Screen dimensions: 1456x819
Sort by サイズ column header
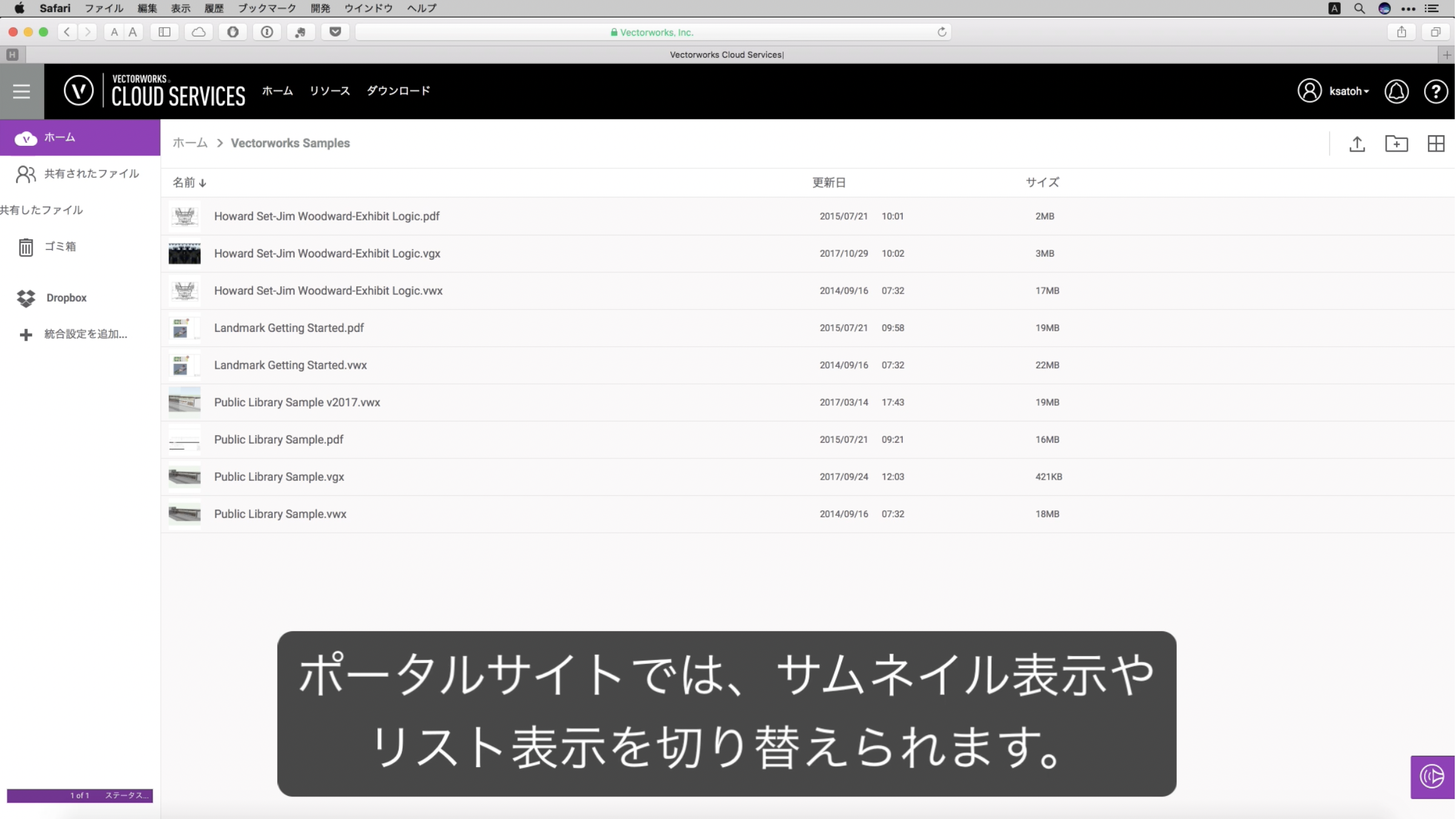(x=1042, y=183)
